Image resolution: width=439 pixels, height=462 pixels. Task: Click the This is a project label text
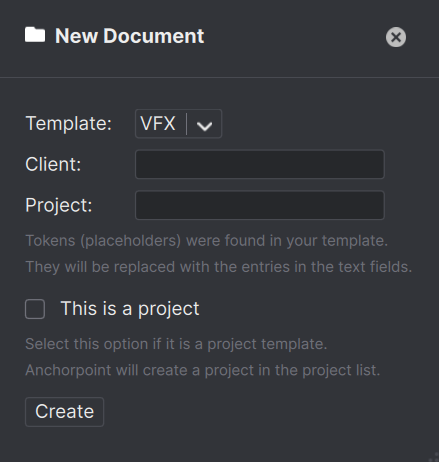pos(130,309)
